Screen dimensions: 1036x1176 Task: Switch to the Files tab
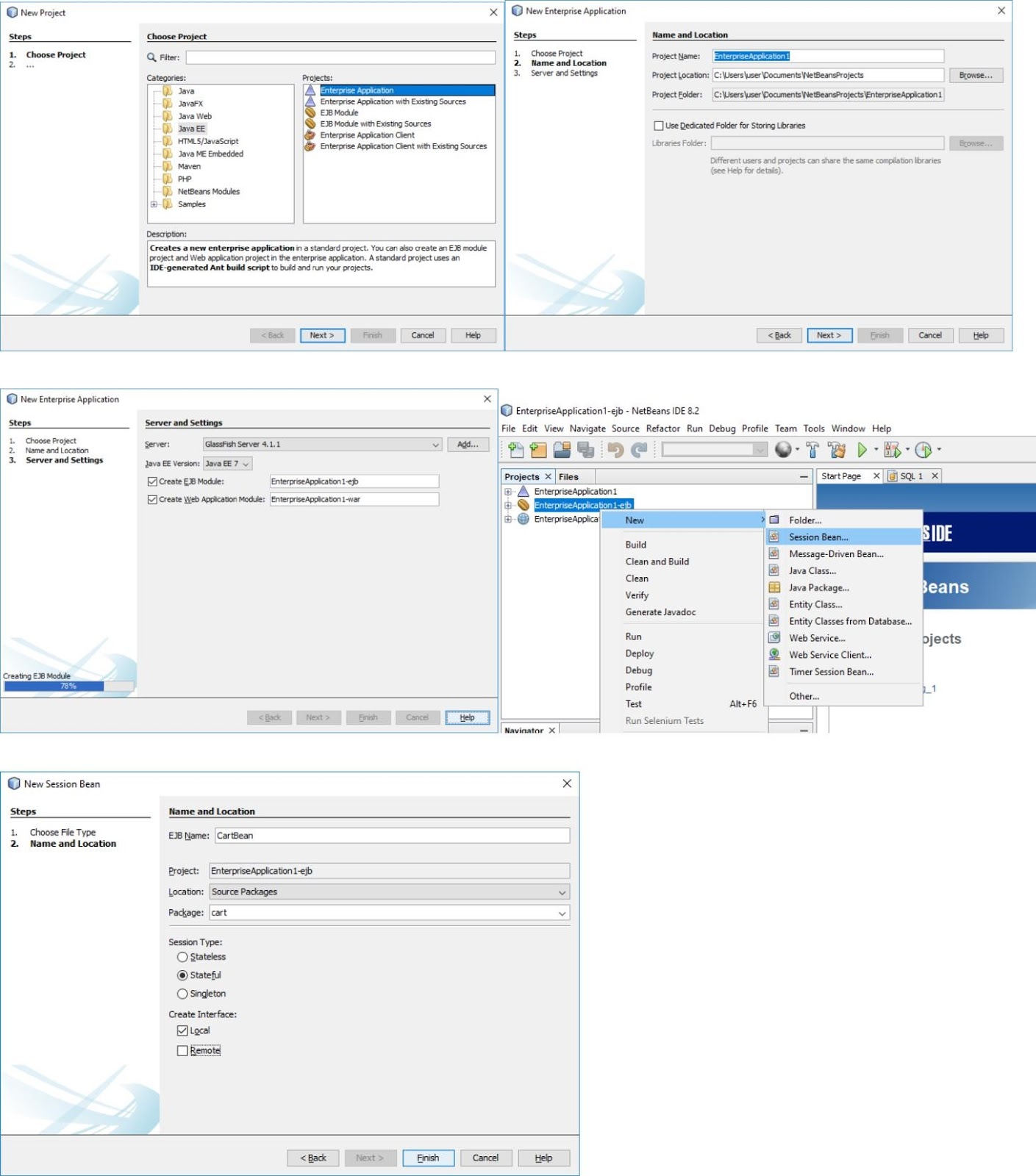click(x=568, y=477)
